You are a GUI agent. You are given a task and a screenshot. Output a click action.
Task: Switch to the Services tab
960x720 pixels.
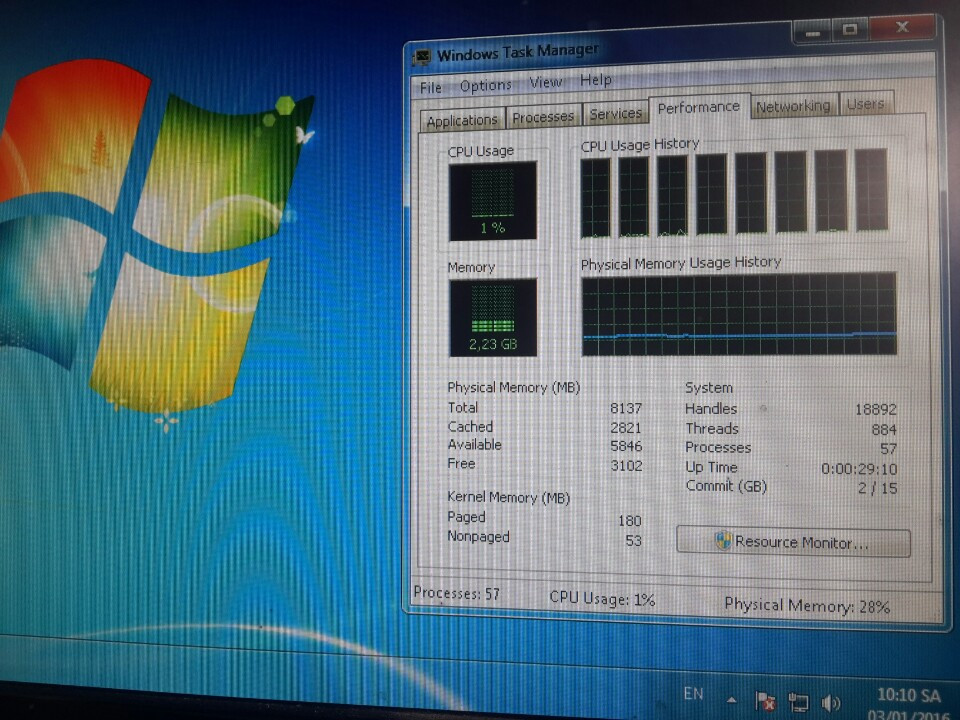615,113
